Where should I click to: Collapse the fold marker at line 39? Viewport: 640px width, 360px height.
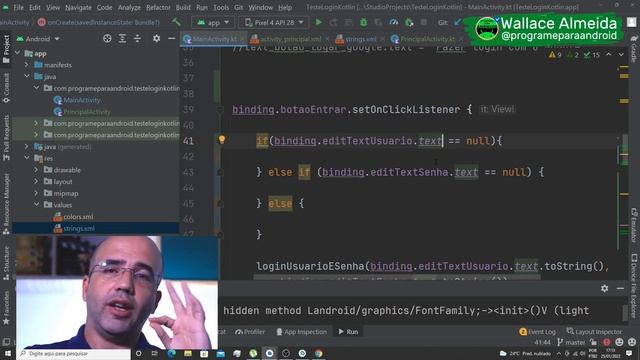(x=220, y=109)
